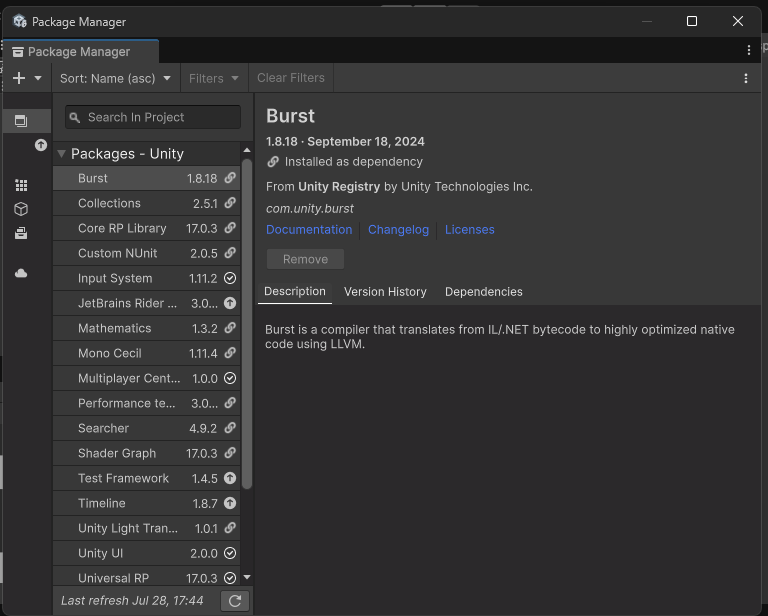Open the Services cloud icon

click(x=21, y=273)
